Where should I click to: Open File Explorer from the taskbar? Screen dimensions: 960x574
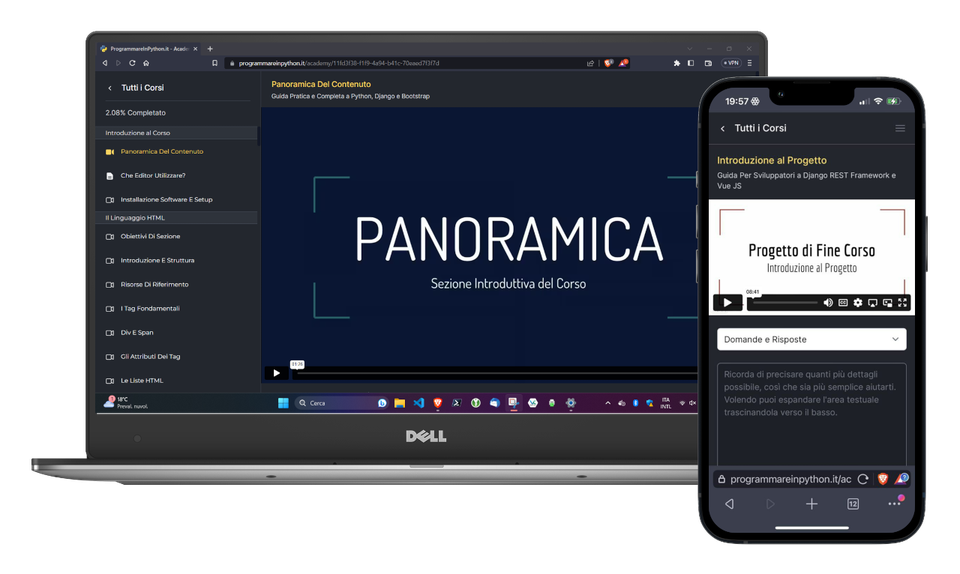(x=400, y=403)
